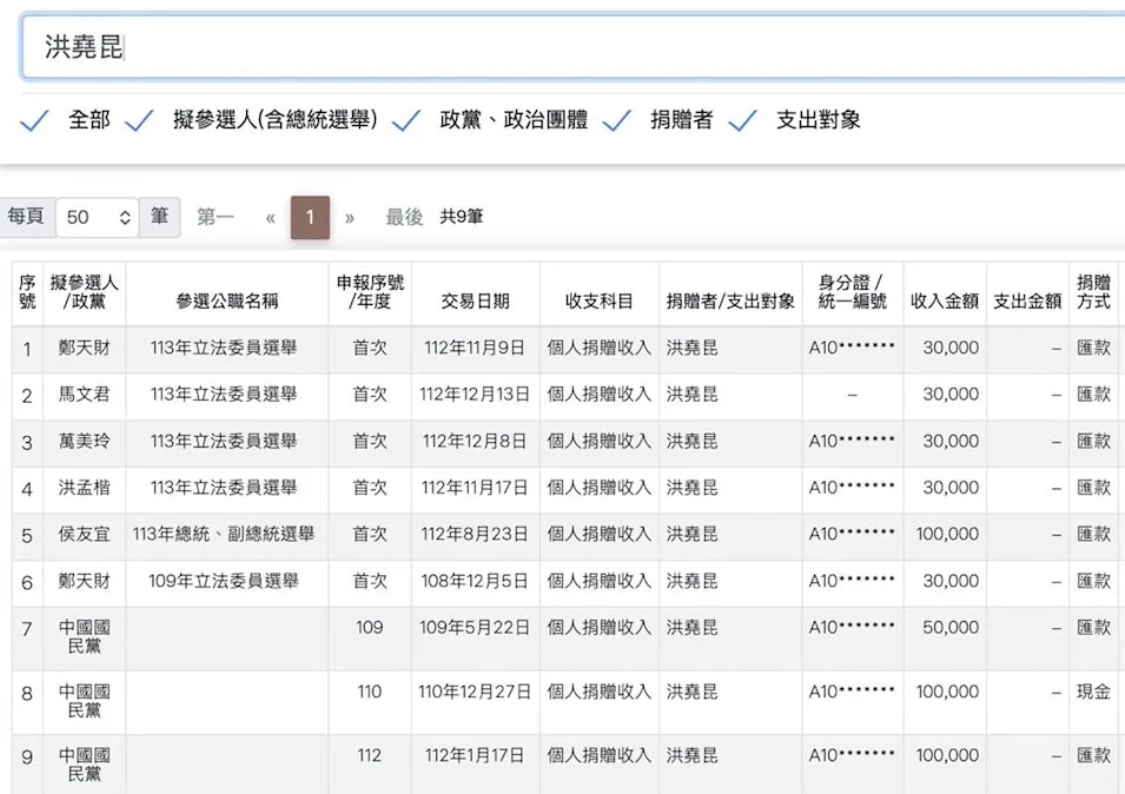Click date 110年12月27日

pyautogui.click(x=474, y=691)
